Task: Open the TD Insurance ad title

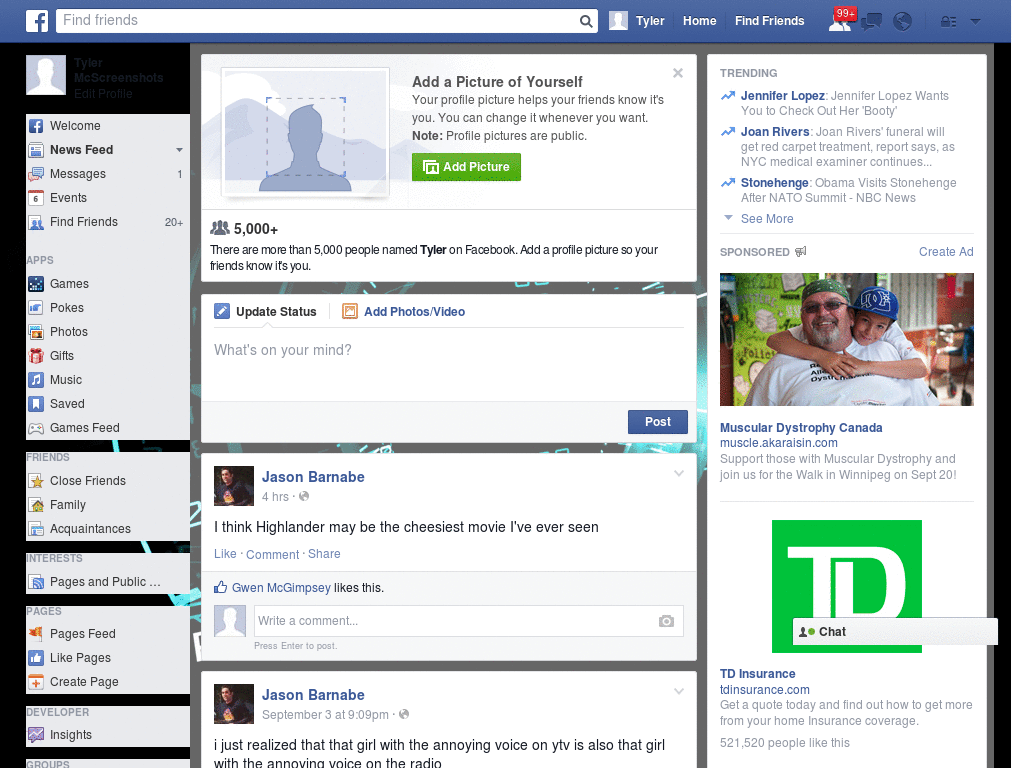Action: click(758, 674)
